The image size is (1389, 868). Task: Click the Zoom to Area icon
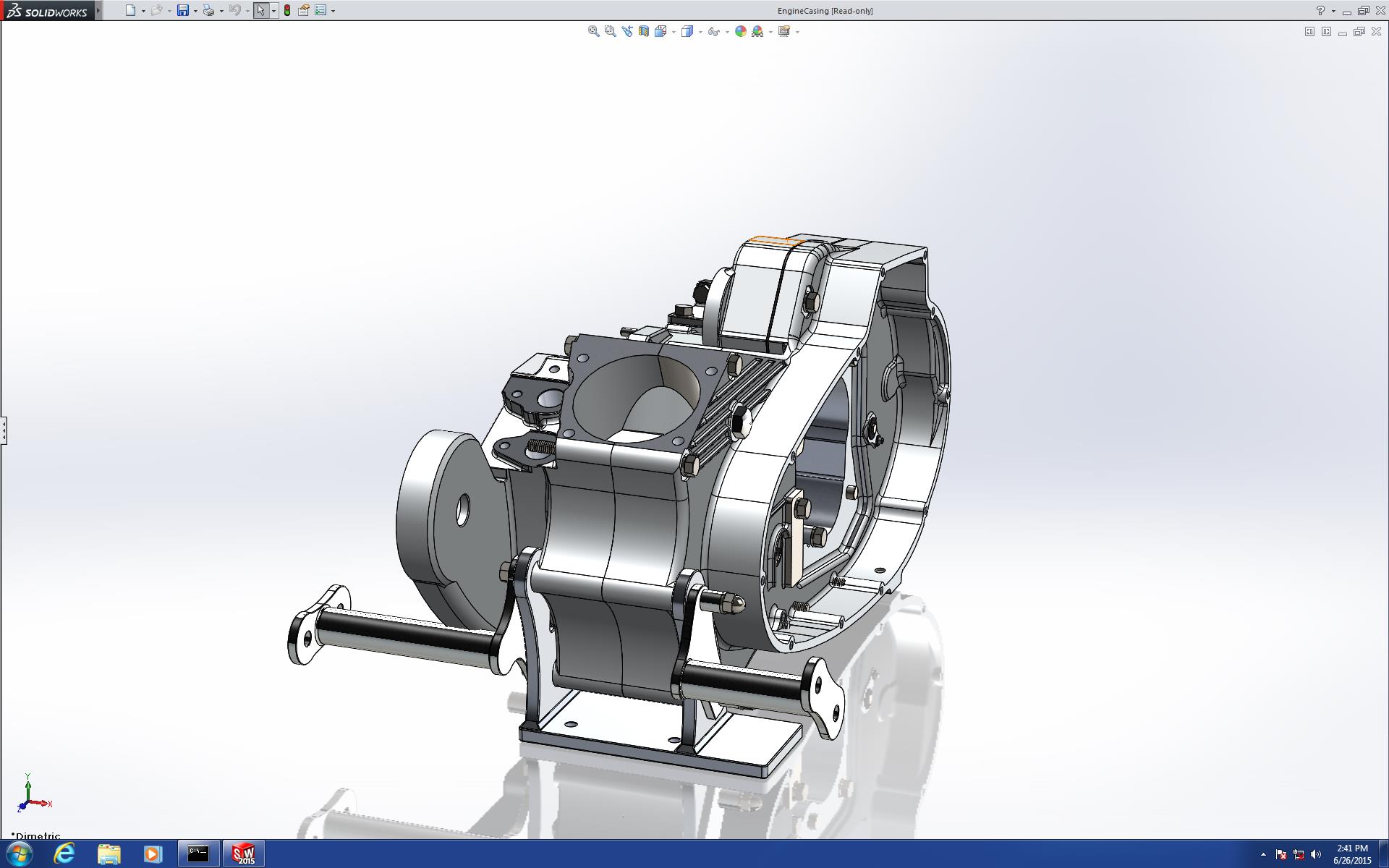(x=610, y=31)
